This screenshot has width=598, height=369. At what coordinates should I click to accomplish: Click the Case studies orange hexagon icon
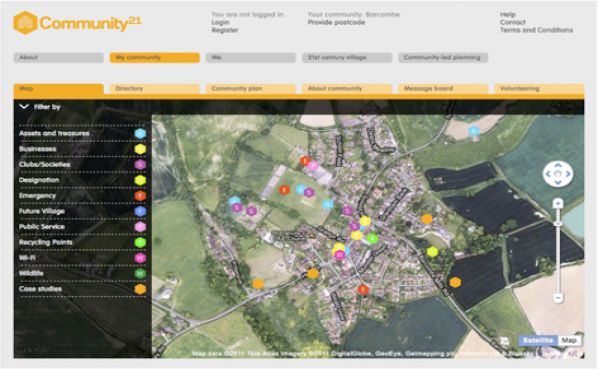(x=140, y=289)
